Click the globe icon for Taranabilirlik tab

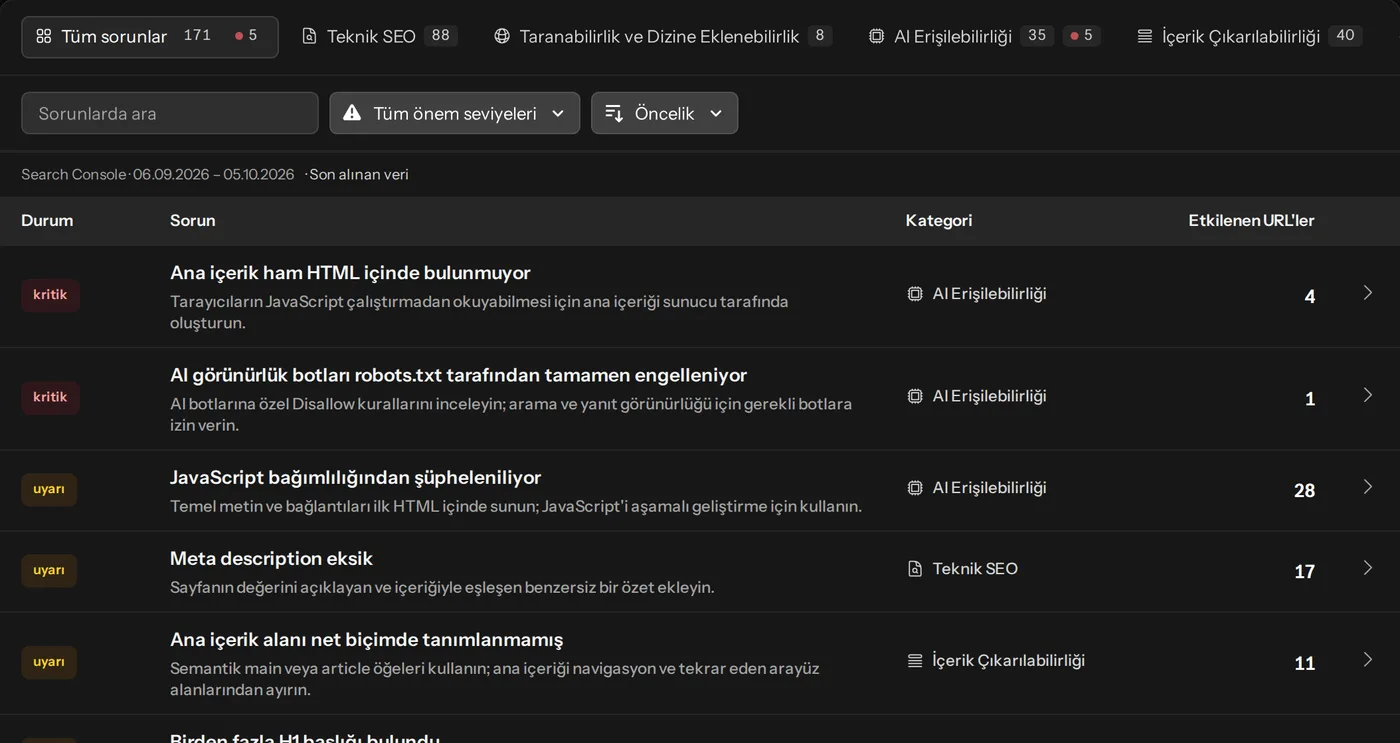point(502,36)
